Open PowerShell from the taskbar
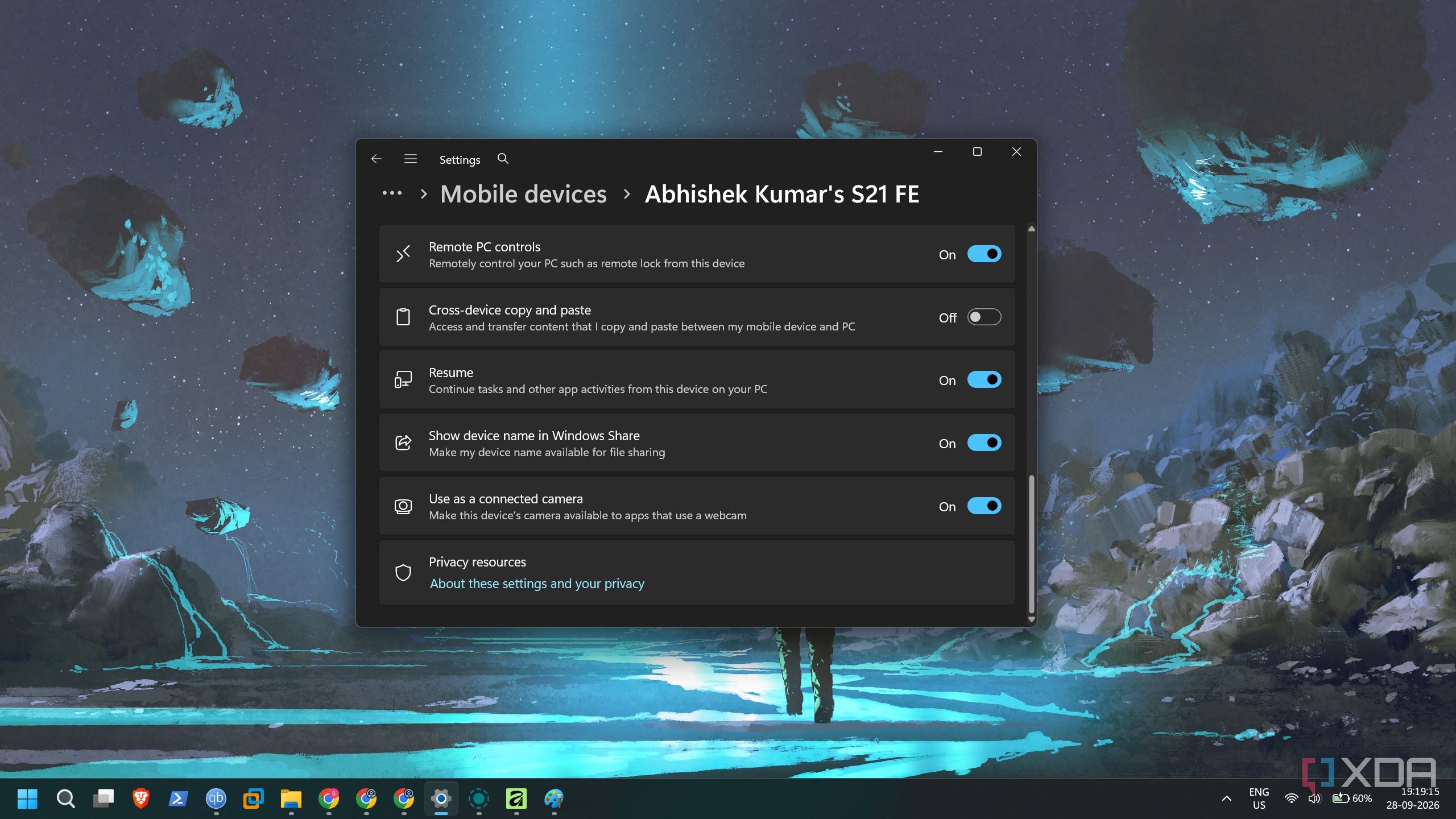The image size is (1456, 819). pyautogui.click(x=178, y=799)
